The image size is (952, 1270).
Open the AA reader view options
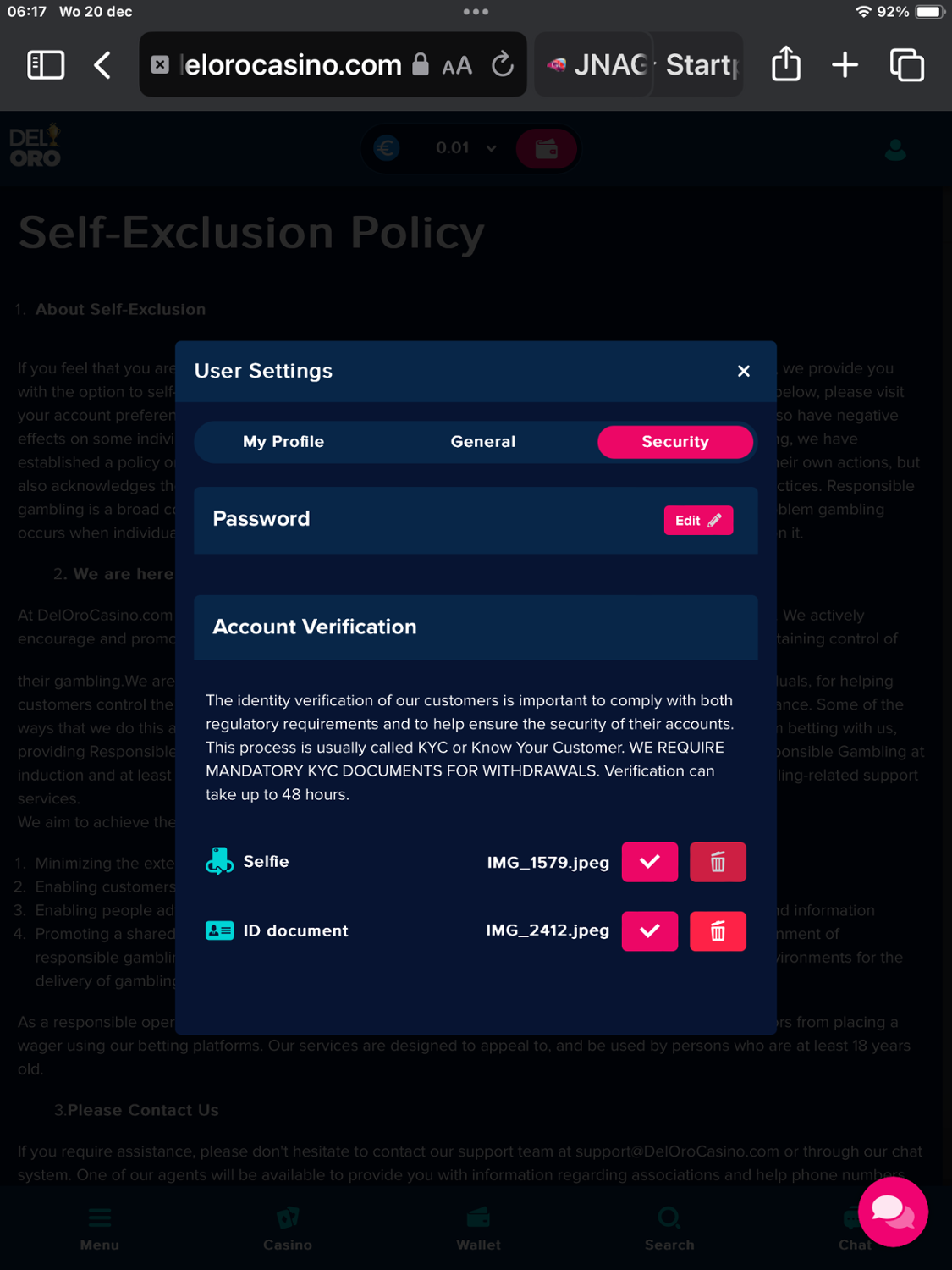tap(457, 65)
